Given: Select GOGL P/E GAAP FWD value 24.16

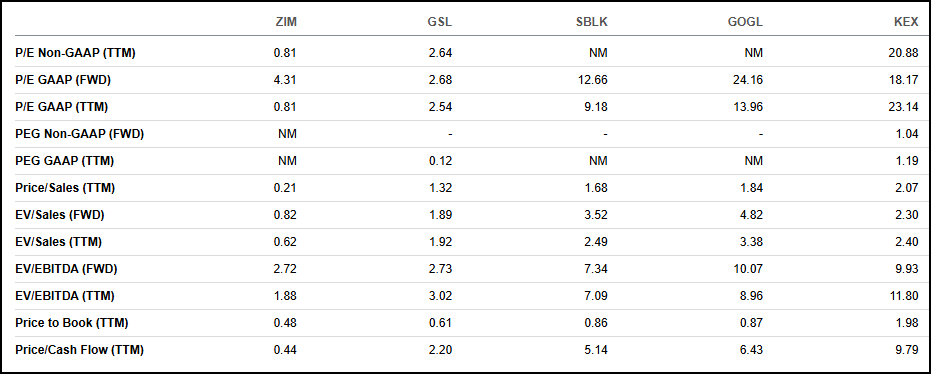Looking at the screenshot, I should [x=750, y=80].
